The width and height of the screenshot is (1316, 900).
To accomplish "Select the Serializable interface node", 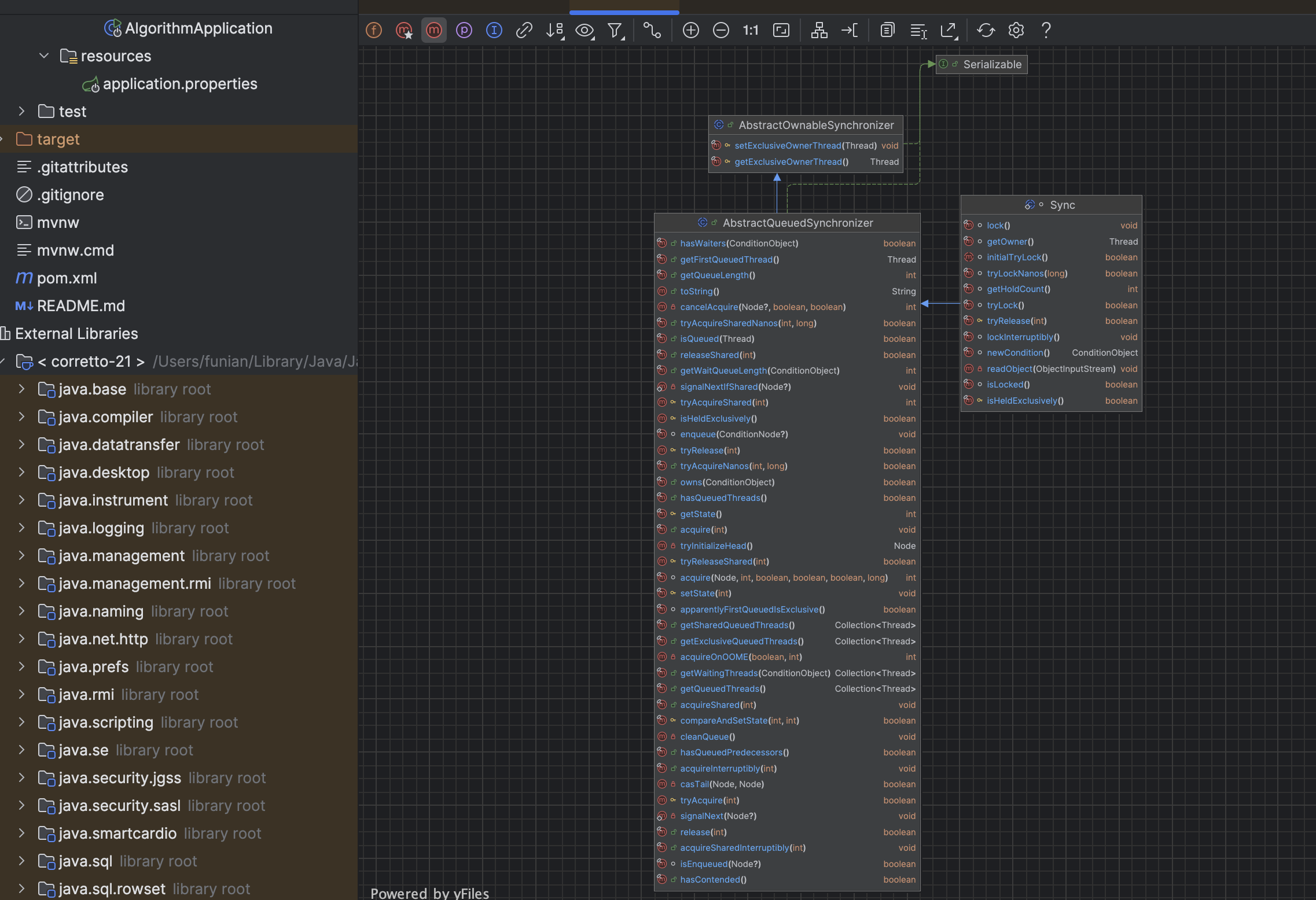I will [x=992, y=64].
